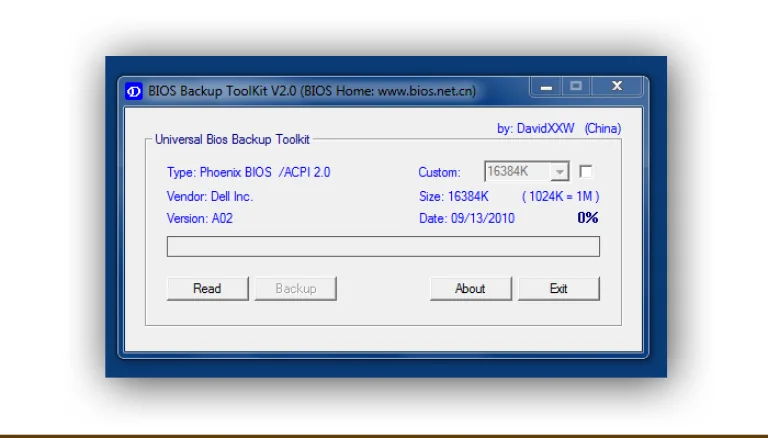
Task: Open the Custom 16384K dropdown arrow
Action: (559, 171)
